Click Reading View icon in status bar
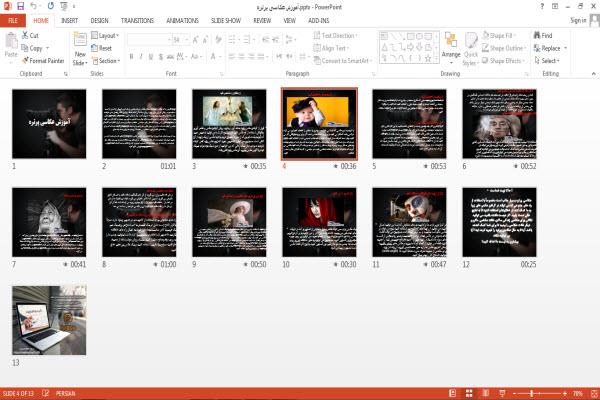The height and width of the screenshot is (400, 600). [485, 393]
